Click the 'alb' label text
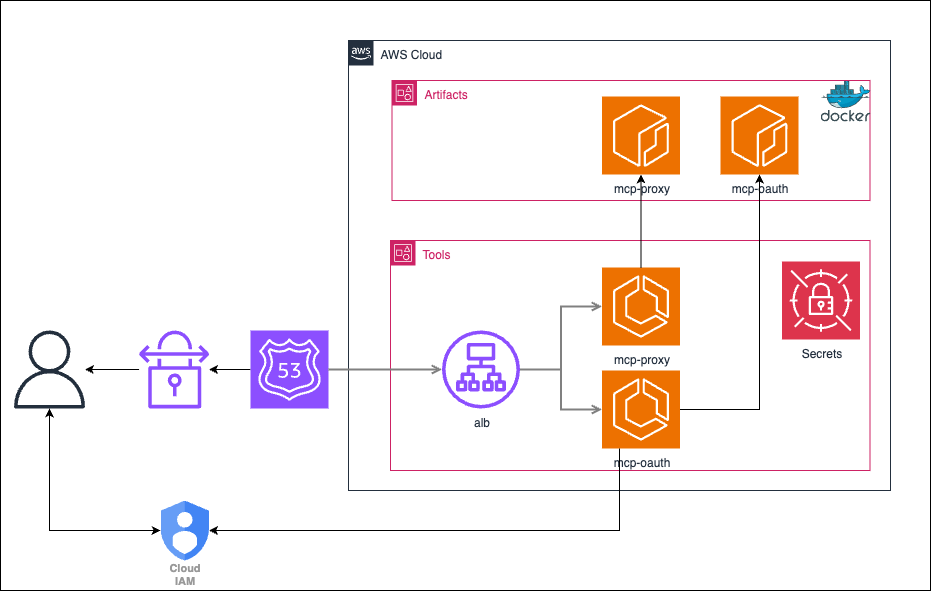 (x=482, y=423)
